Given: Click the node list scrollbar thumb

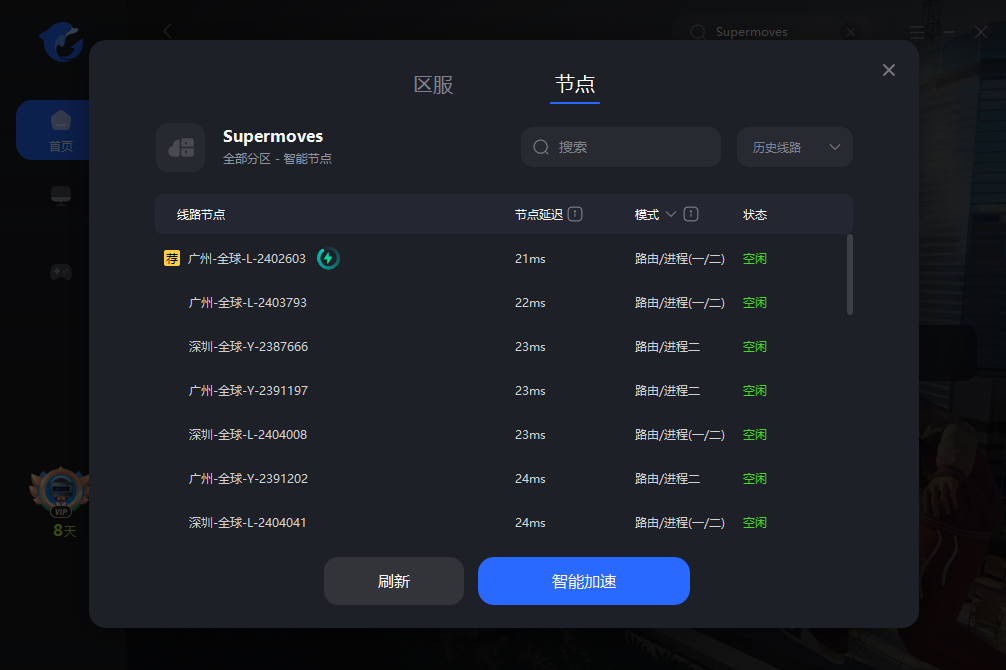Looking at the screenshot, I should [x=849, y=275].
